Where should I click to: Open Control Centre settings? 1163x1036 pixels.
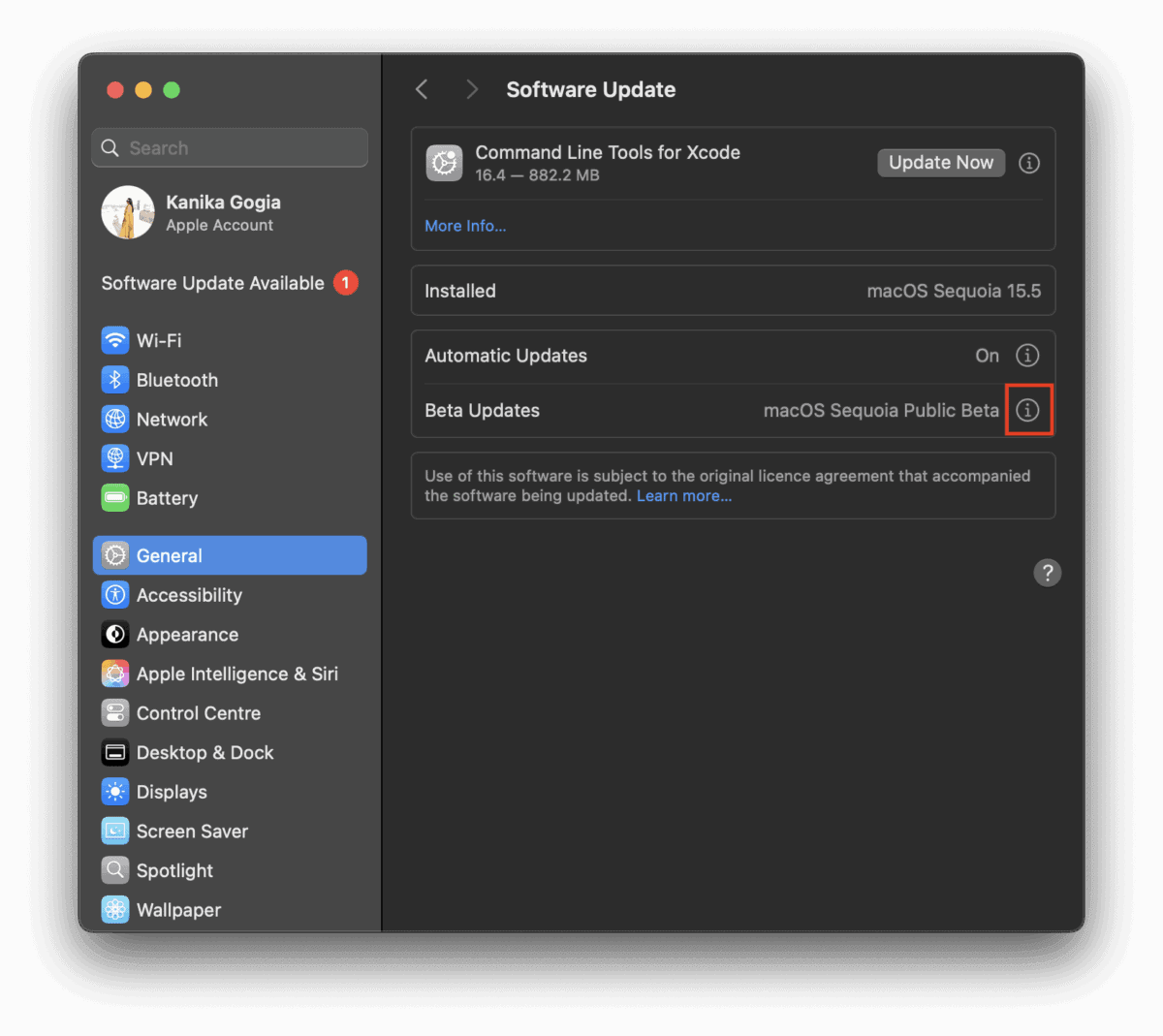tap(230, 713)
